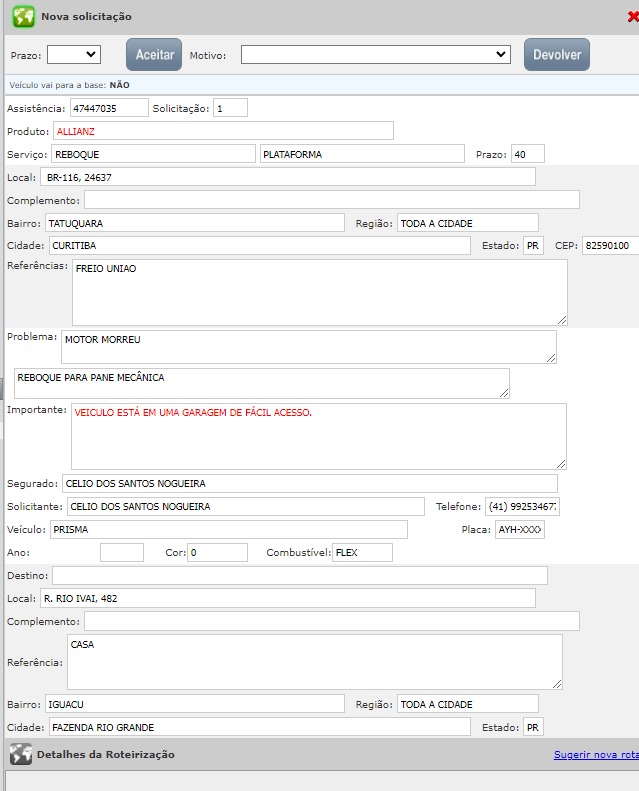Click the globe icon beside Nova solicitação

(23, 17)
